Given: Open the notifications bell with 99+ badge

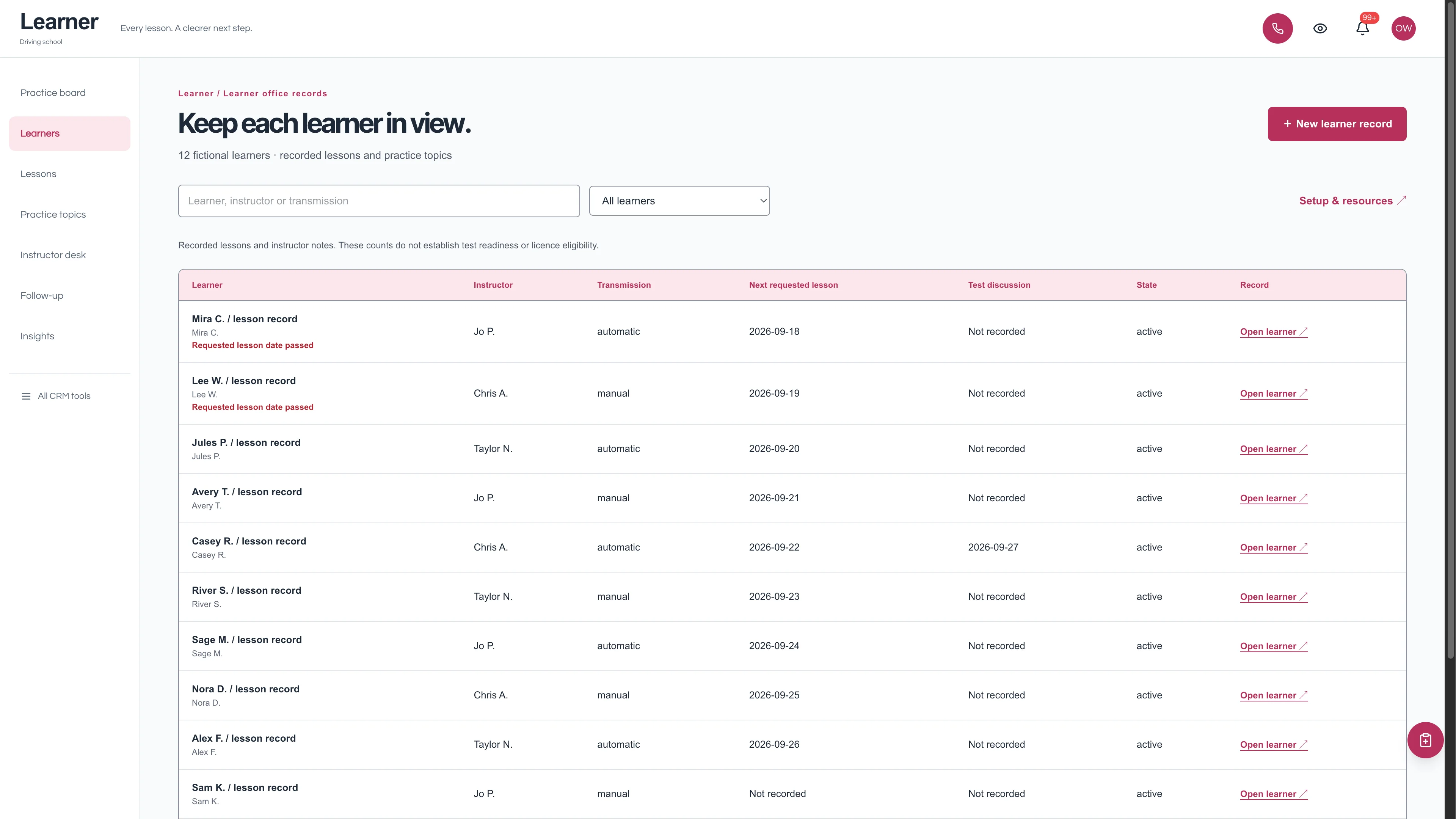Looking at the screenshot, I should (1363, 28).
